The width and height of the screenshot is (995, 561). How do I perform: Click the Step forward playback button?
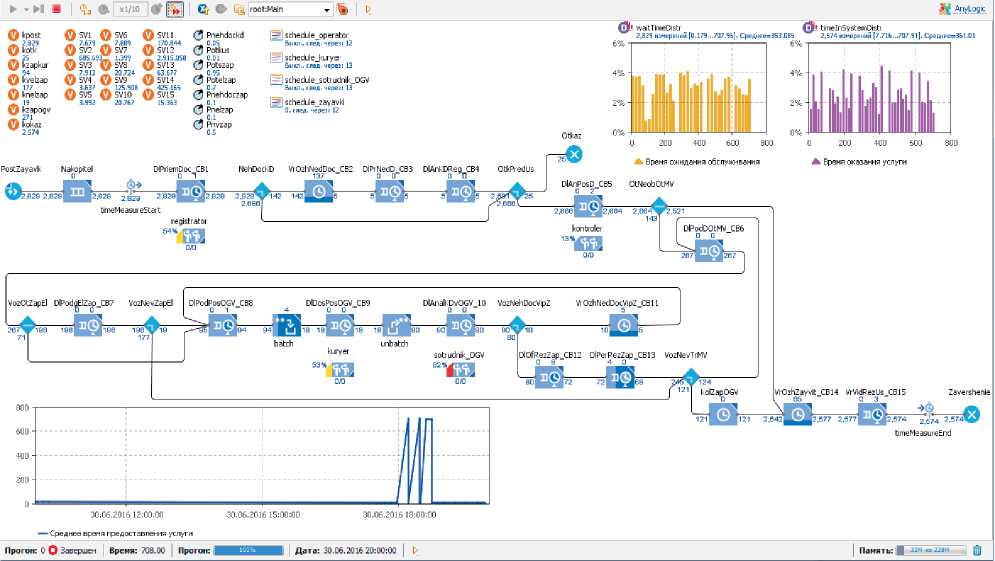pos(38,9)
